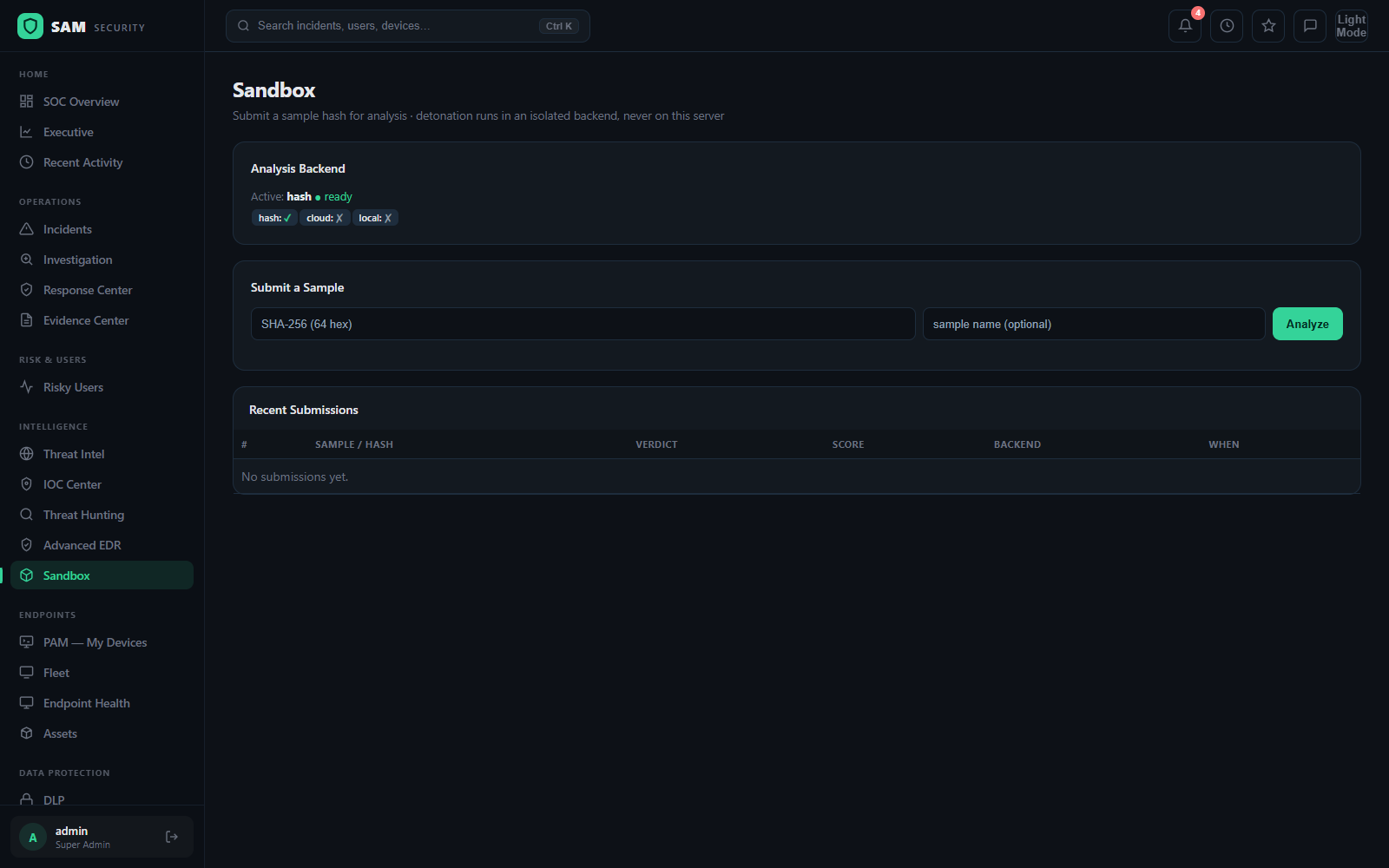This screenshot has width=1389, height=868.
Task: Click the Incidents warning triangle icon
Action: click(27, 229)
